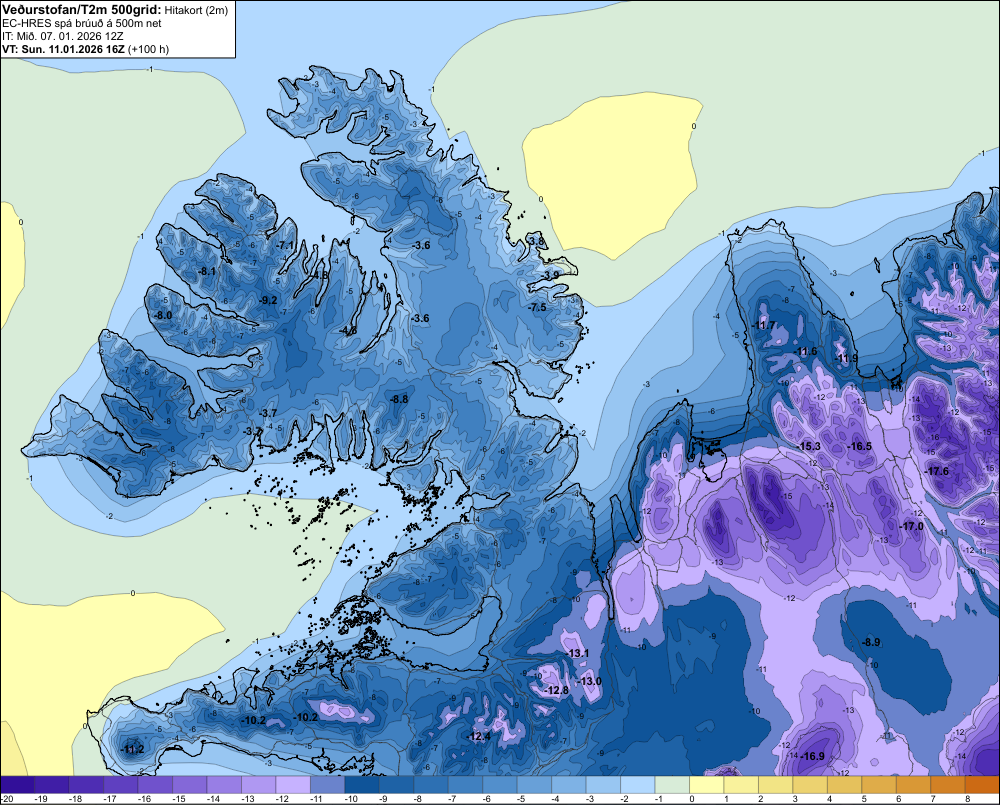Image resolution: width=1000 pixels, height=805 pixels.
Task: Click the -10 value label under the legend
Action: [350, 799]
